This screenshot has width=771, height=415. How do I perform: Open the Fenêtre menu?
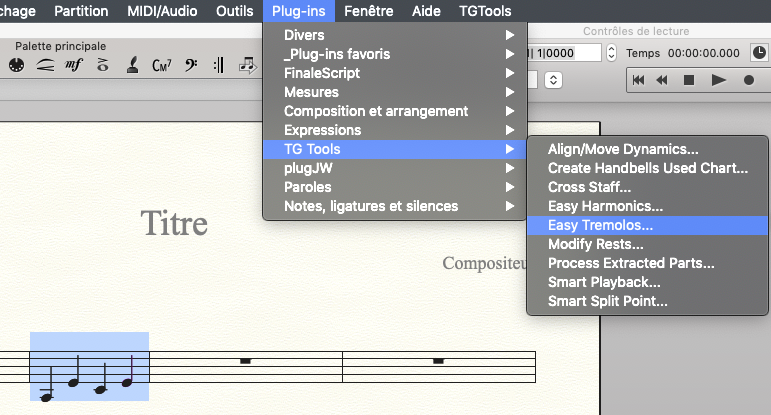[x=369, y=11]
